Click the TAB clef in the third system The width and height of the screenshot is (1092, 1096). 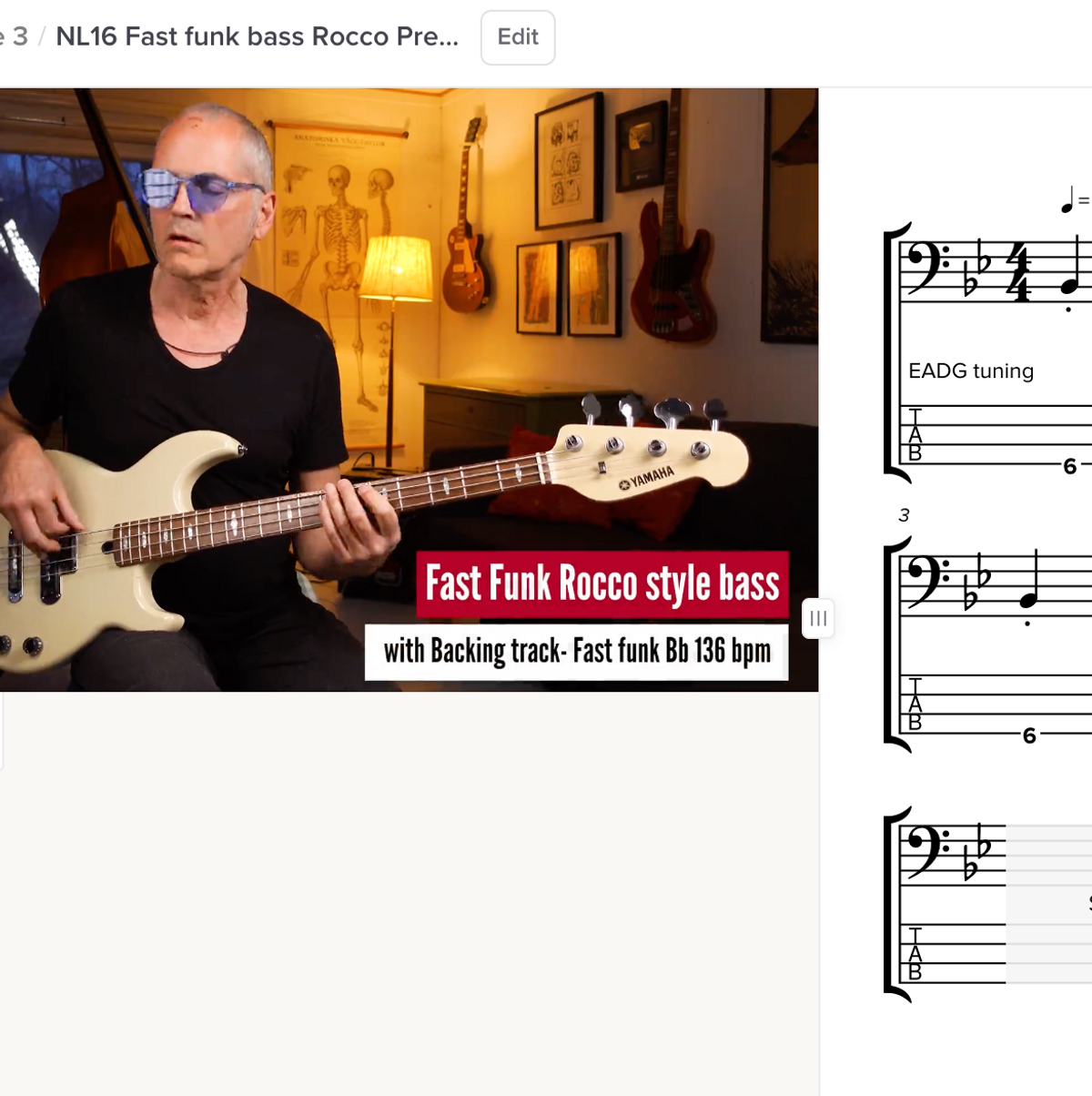[915, 954]
